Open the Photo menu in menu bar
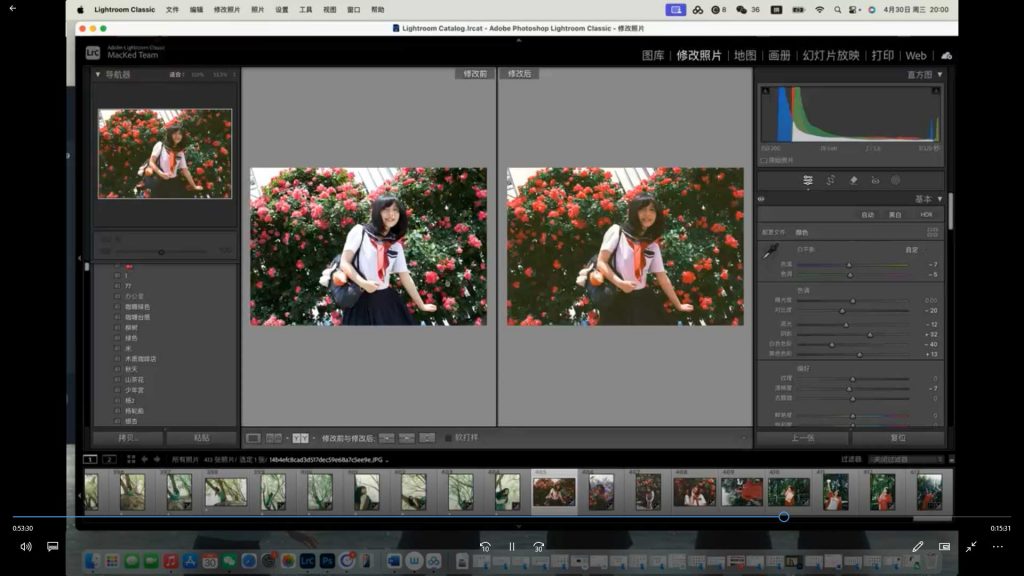The width and height of the screenshot is (1024, 576). point(258,9)
